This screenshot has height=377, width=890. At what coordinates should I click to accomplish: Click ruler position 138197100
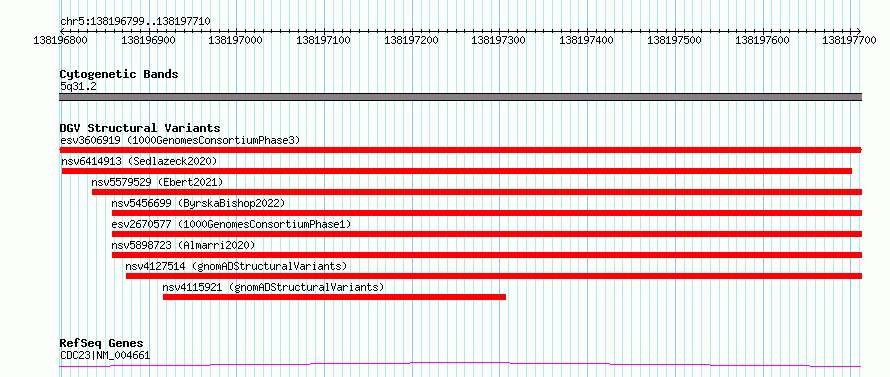[x=324, y=40]
